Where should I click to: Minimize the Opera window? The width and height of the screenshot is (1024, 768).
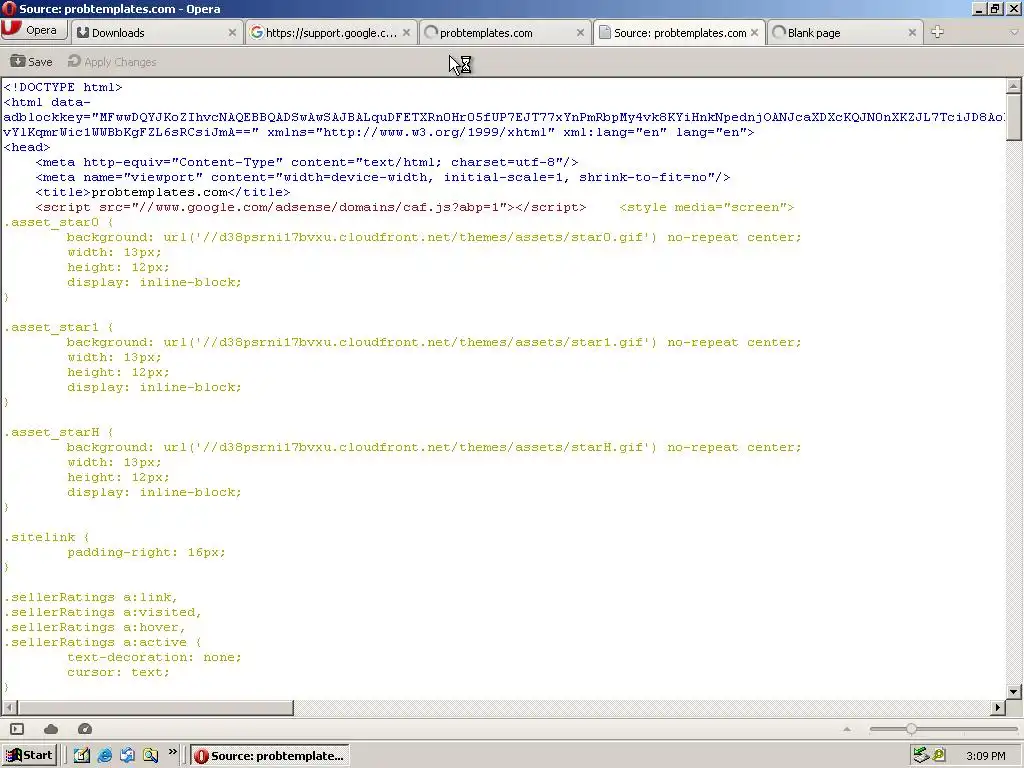click(978, 8)
